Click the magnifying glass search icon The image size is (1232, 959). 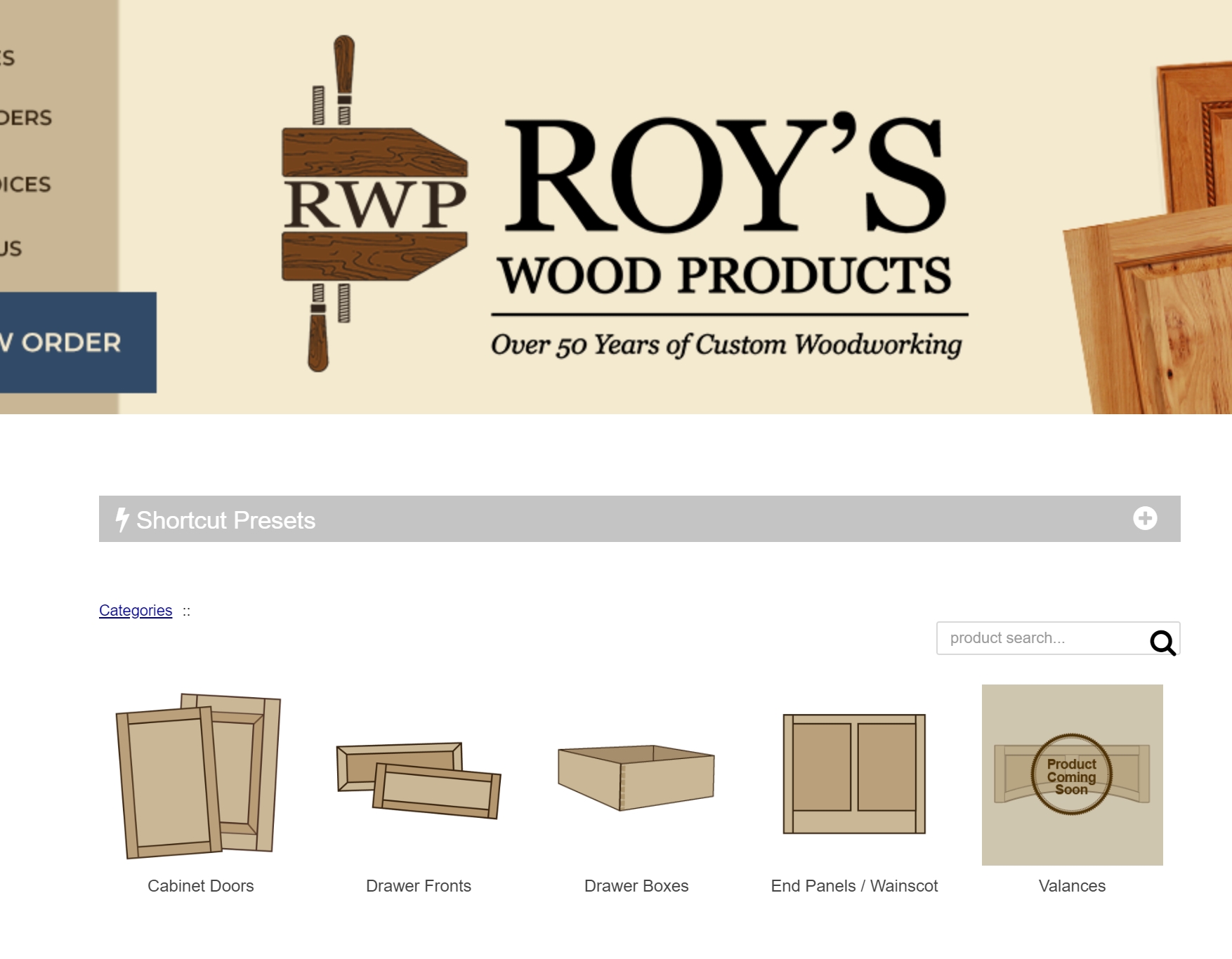pyautogui.click(x=1162, y=642)
